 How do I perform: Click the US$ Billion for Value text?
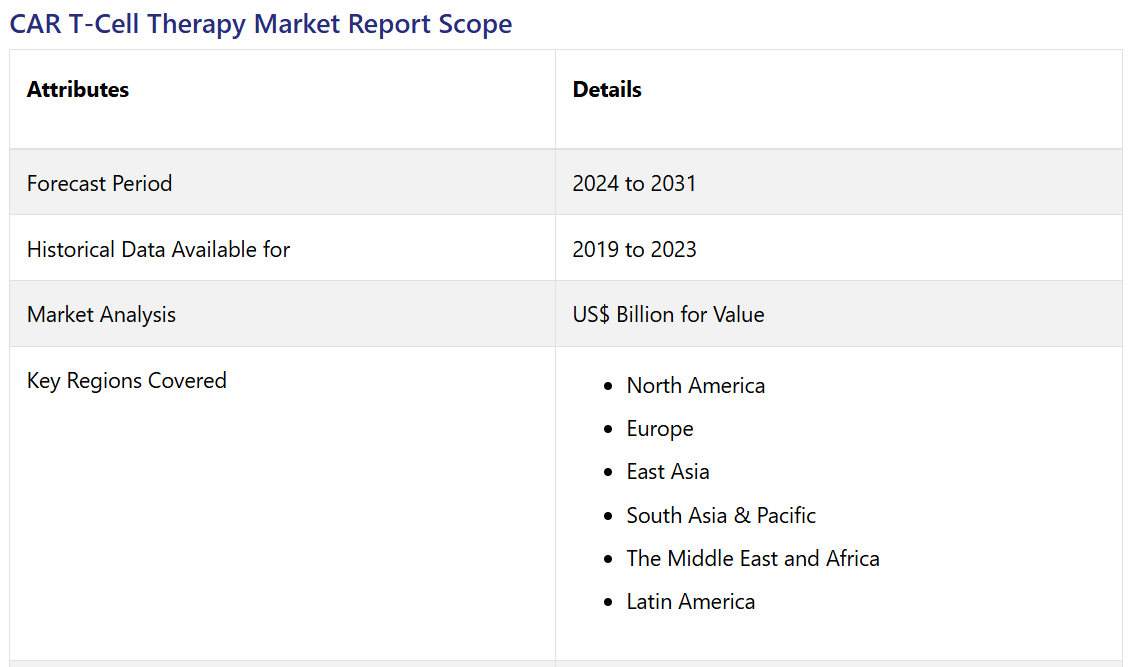pyautogui.click(x=668, y=314)
